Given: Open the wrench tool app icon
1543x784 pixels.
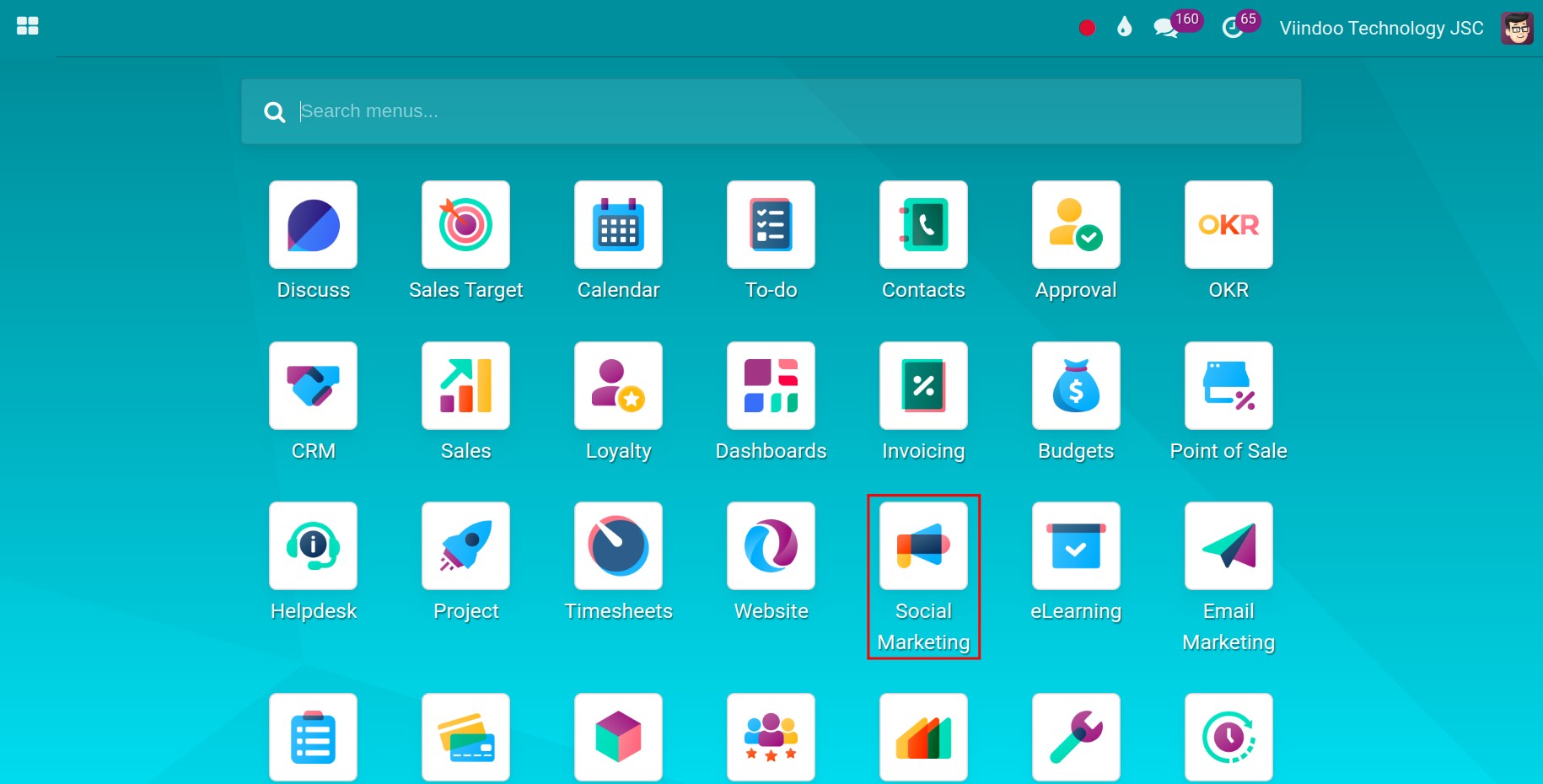Looking at the screenshot, I should tap(1076, 737).
